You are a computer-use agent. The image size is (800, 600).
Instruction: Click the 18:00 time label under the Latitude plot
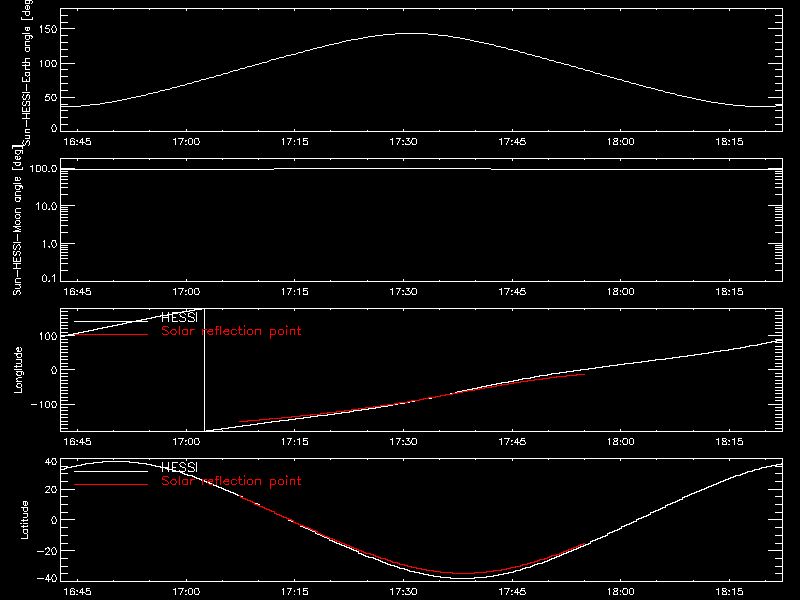620,592
